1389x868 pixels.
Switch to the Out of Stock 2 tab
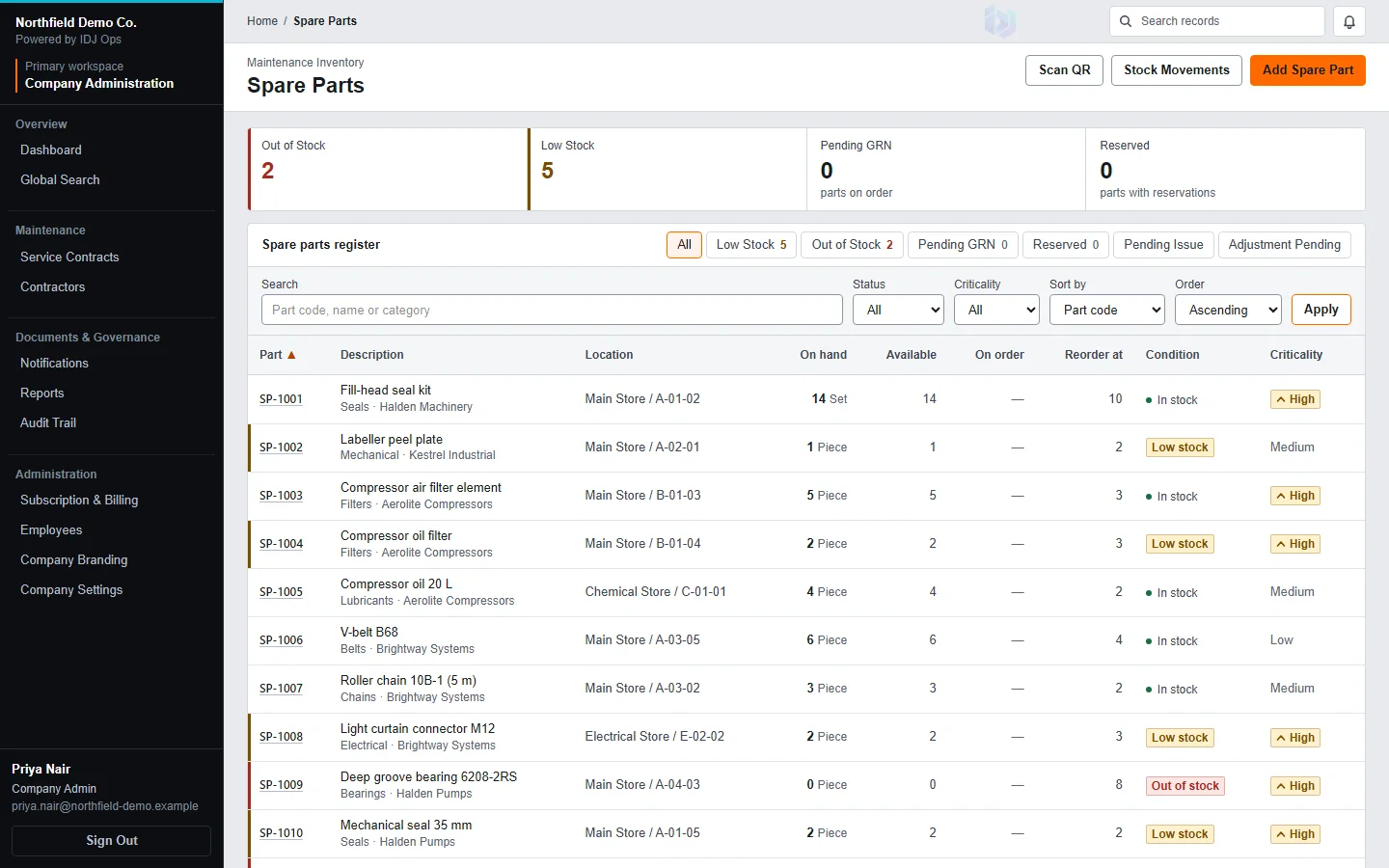[x=853, y=245]
